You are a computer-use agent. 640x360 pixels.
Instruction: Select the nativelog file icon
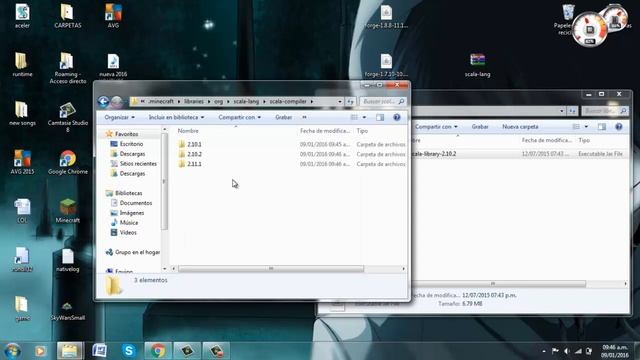click(68, 260)
